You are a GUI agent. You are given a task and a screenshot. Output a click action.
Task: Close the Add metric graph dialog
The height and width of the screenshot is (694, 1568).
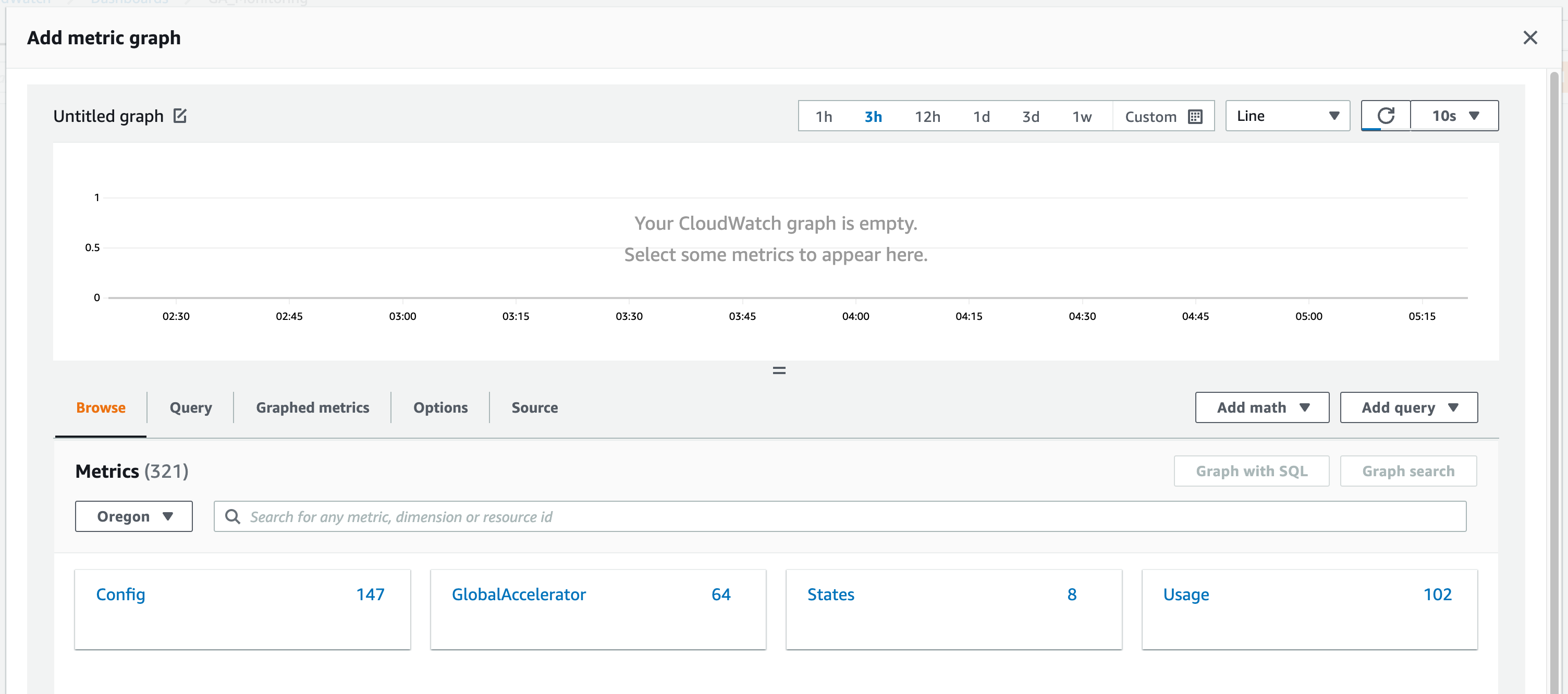1529,38
